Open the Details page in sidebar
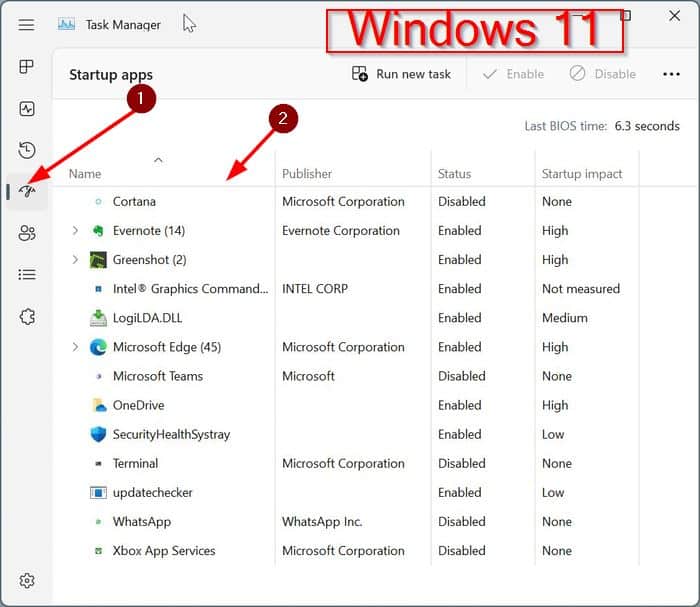 [x=27, y=274]
